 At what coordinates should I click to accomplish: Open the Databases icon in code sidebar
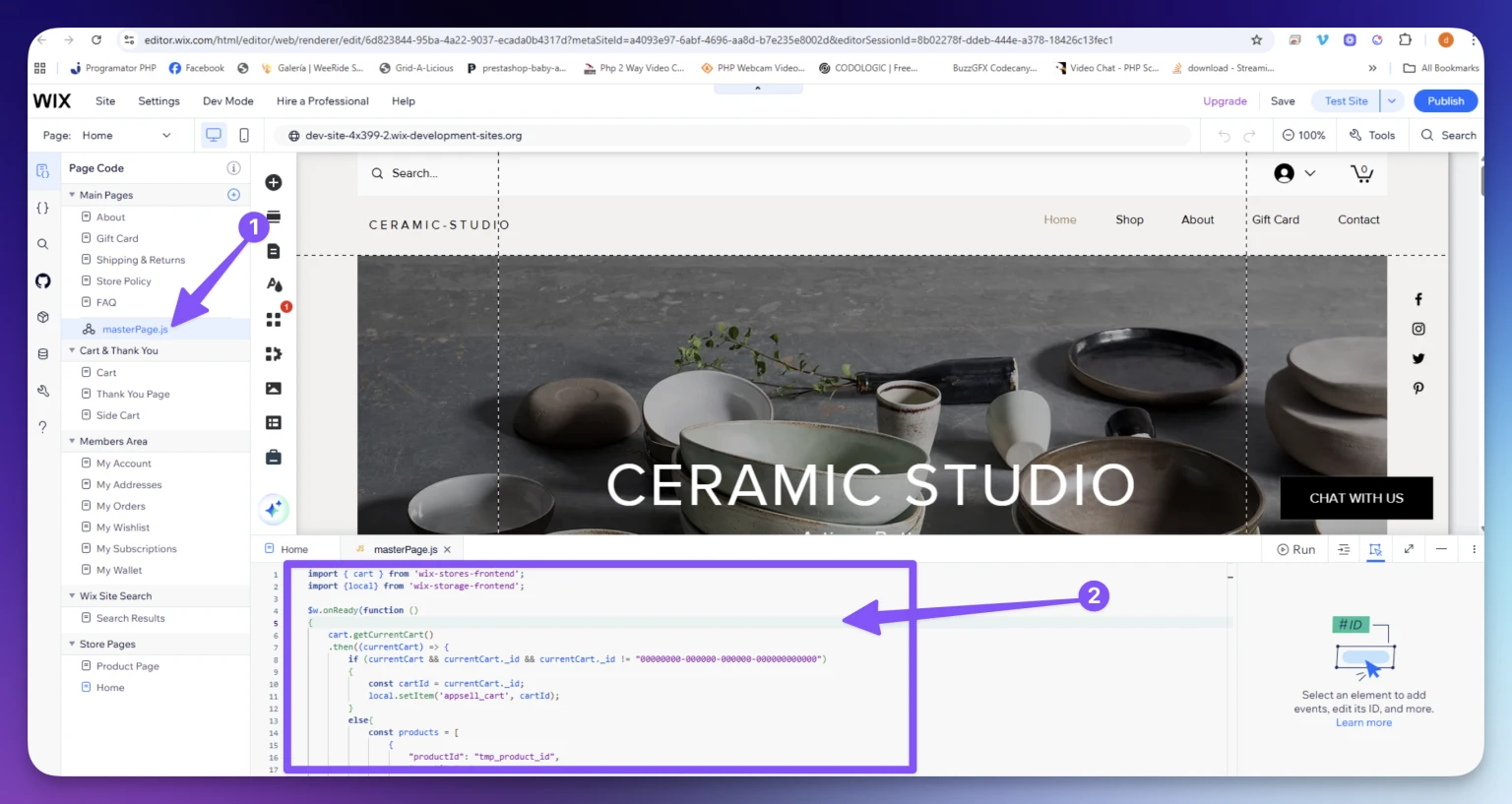pyautogui.click(x=42, y=354)
